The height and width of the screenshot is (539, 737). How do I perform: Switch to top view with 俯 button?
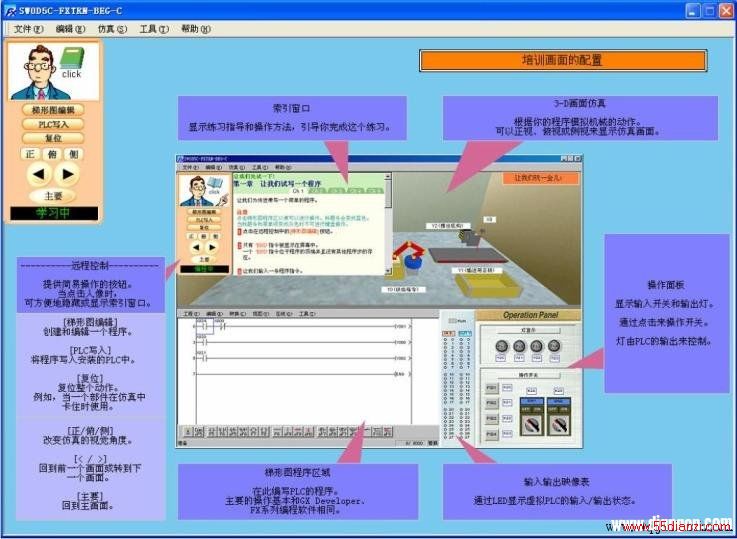click(x=52, y=154)
